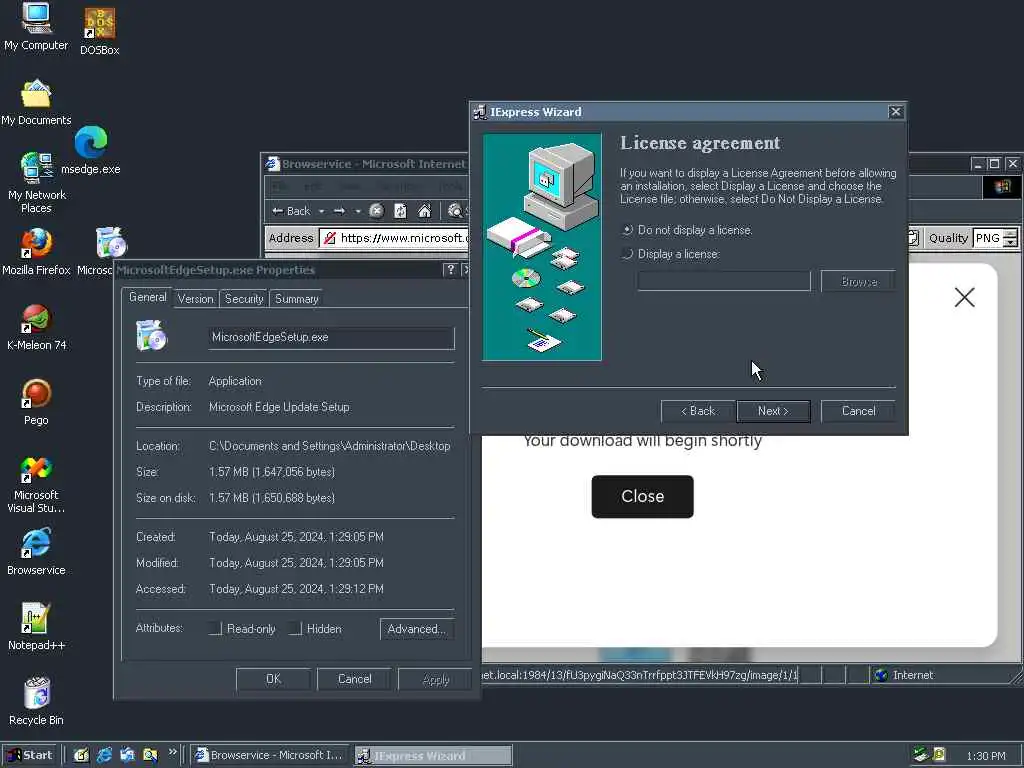Click the IExpress Wizard taskbar button
This screenshot has height=768, width=1024.
(x=434, y=755)
